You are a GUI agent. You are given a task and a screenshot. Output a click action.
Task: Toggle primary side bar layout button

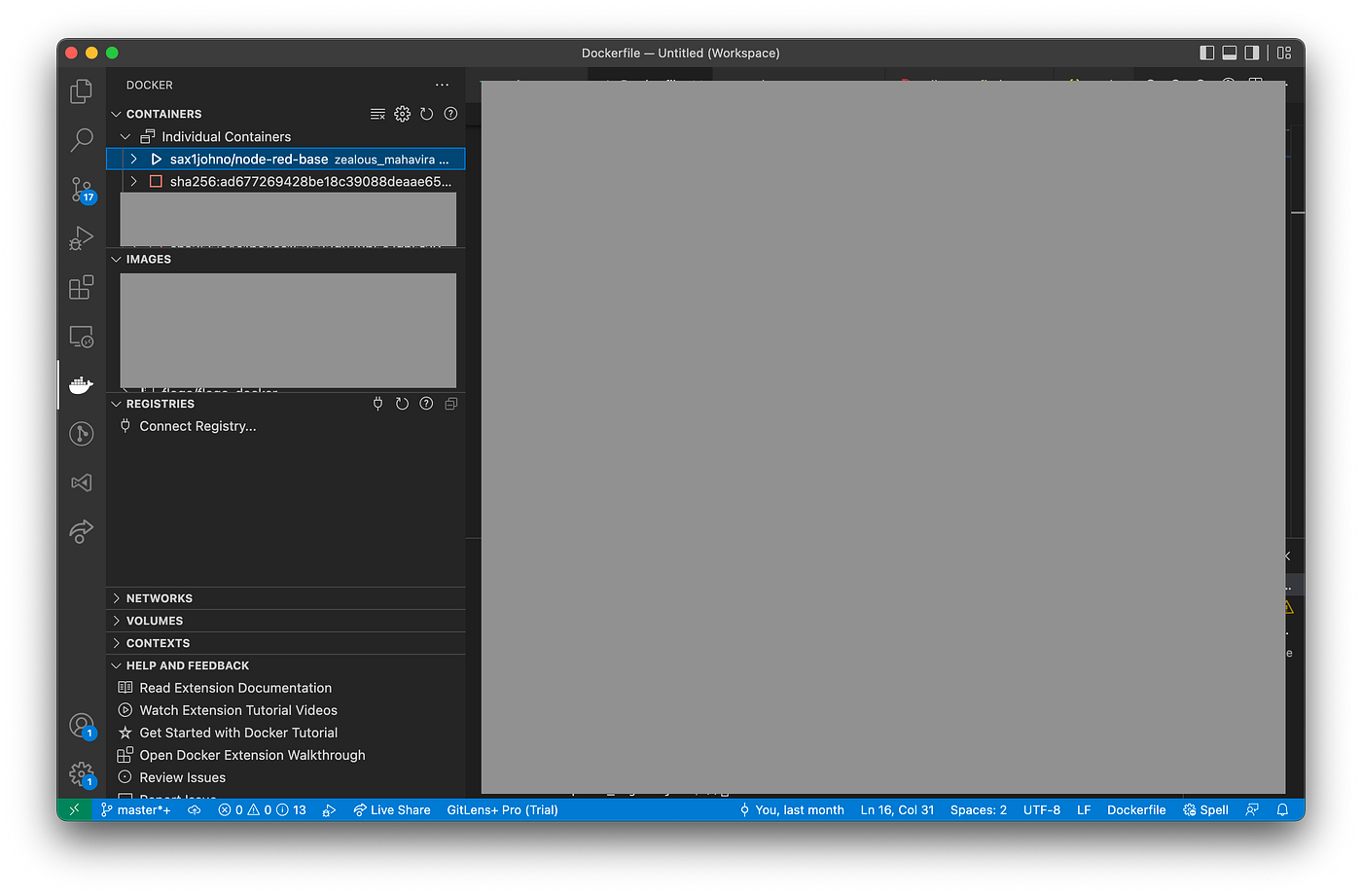click(1207, 53)
